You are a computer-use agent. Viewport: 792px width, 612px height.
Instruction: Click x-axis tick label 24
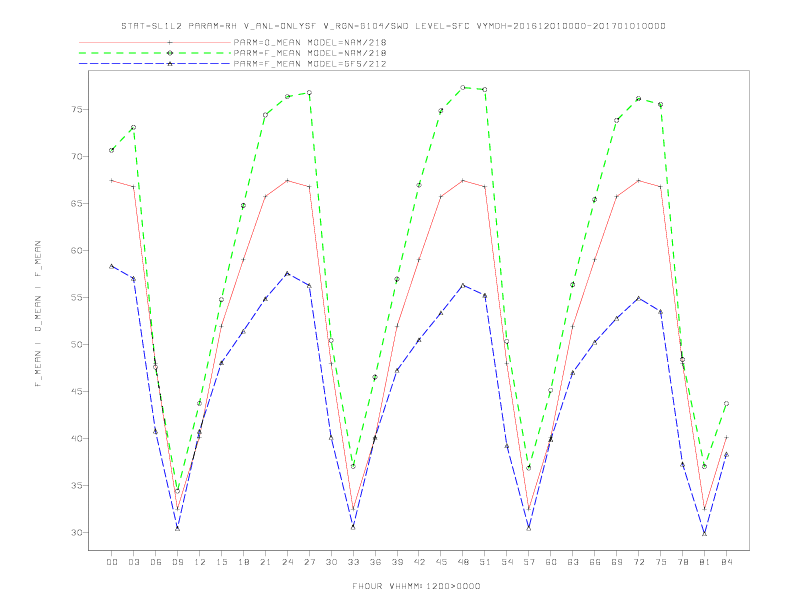coord(287,562)
